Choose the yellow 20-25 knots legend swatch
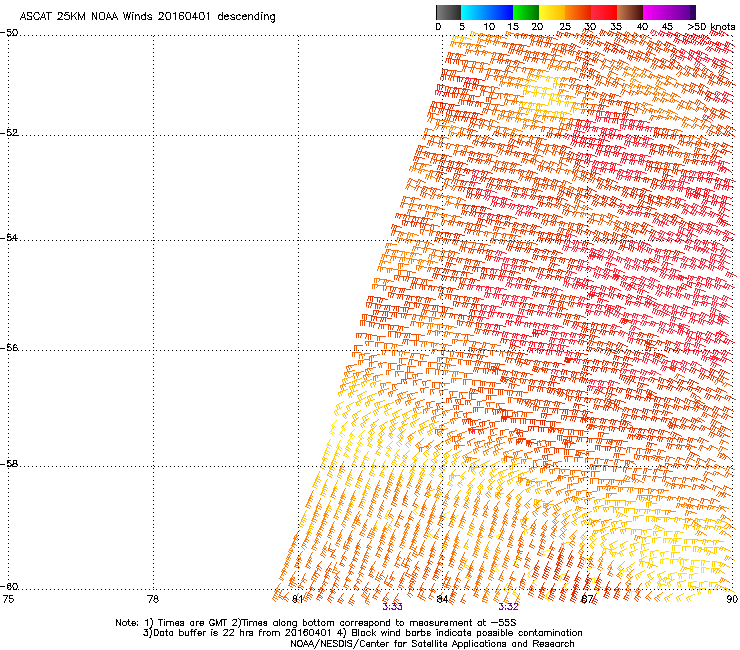The width and height of the screenshot is (740, 650). pos(552,12)
